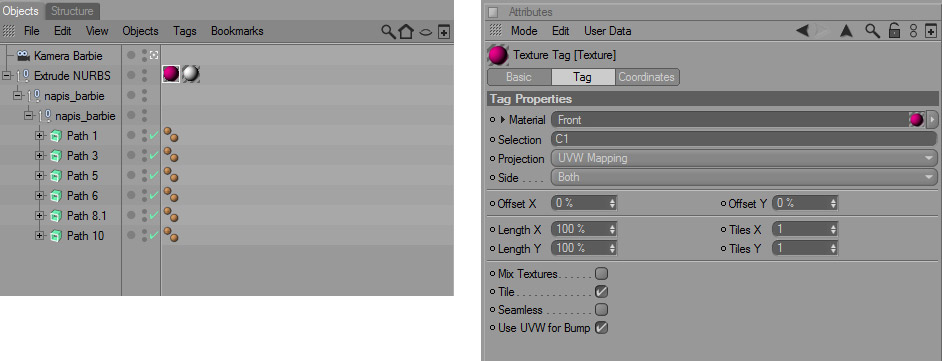
Task: Click the tag icon next to Path 1
Action: tap(171, 135)
